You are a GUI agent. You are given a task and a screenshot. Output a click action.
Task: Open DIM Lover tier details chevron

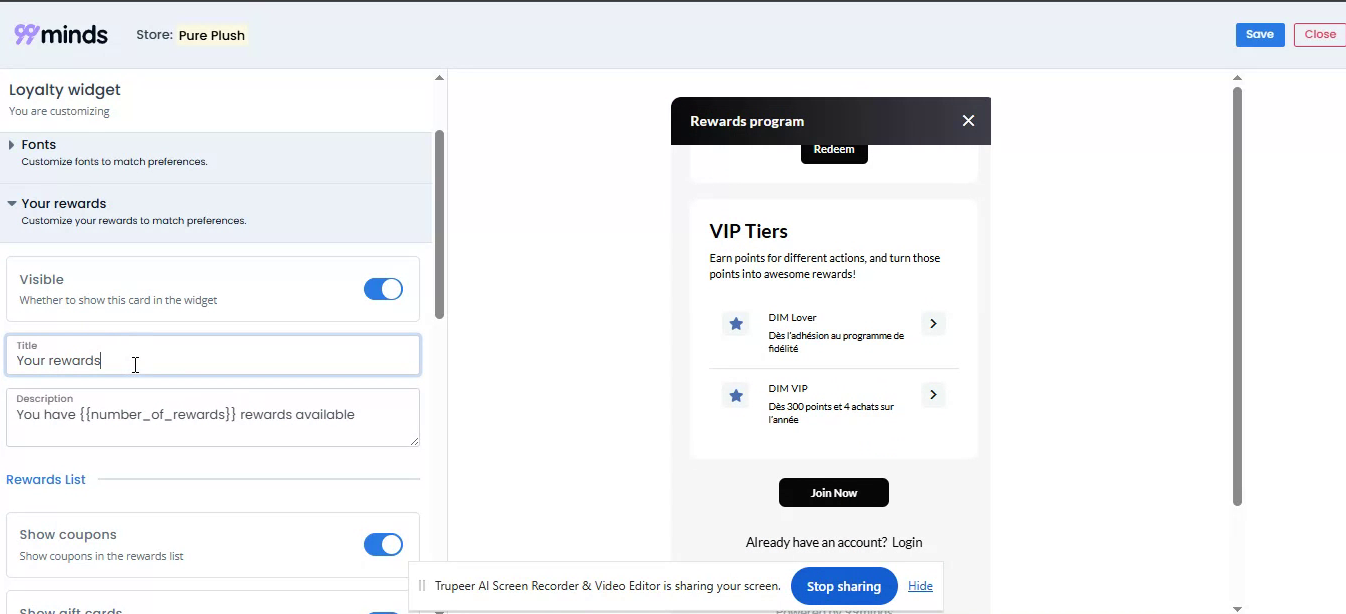[x=933, y=323]
